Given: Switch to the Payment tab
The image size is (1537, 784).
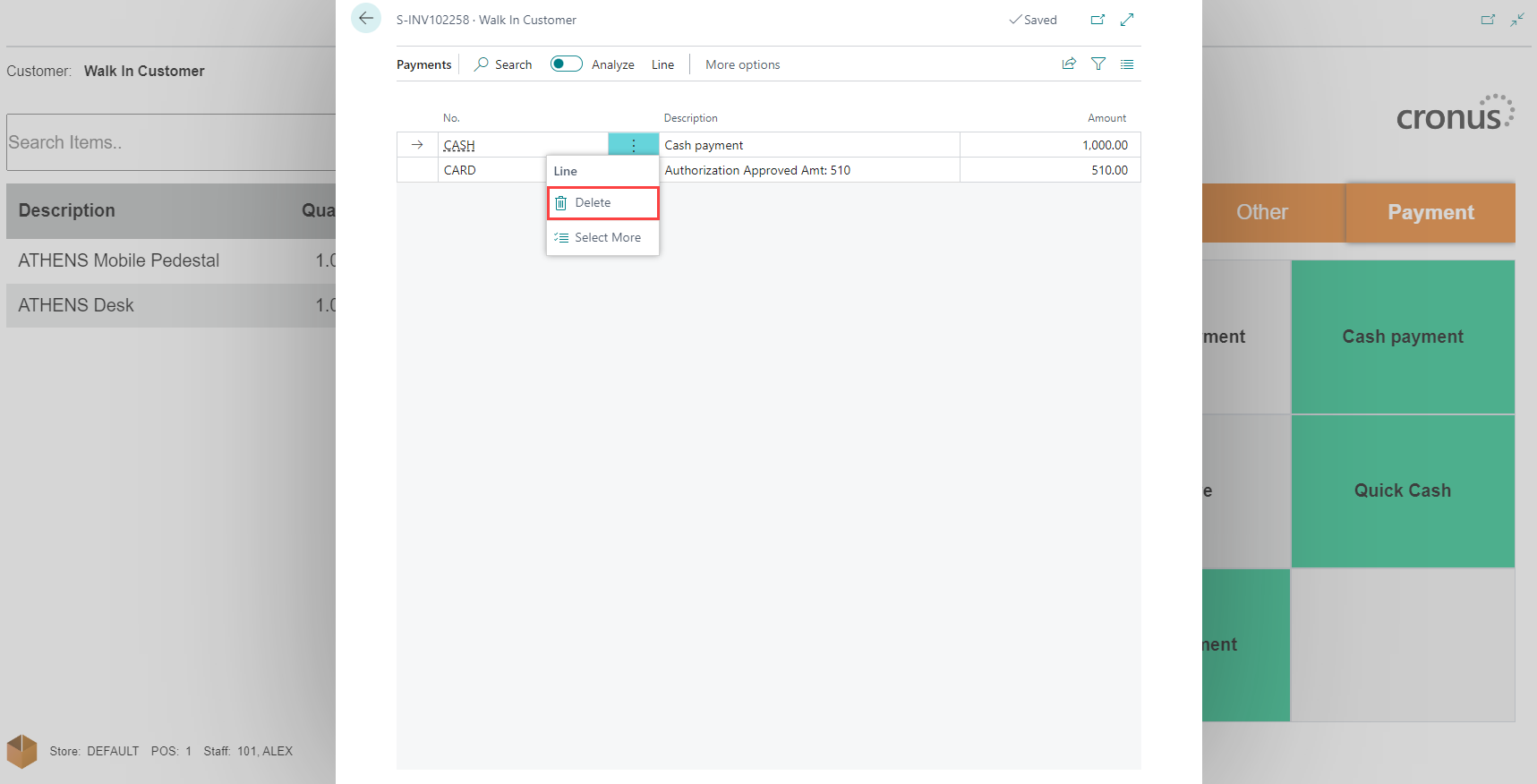Looking at the screenshot, I should pos(1430,212).
